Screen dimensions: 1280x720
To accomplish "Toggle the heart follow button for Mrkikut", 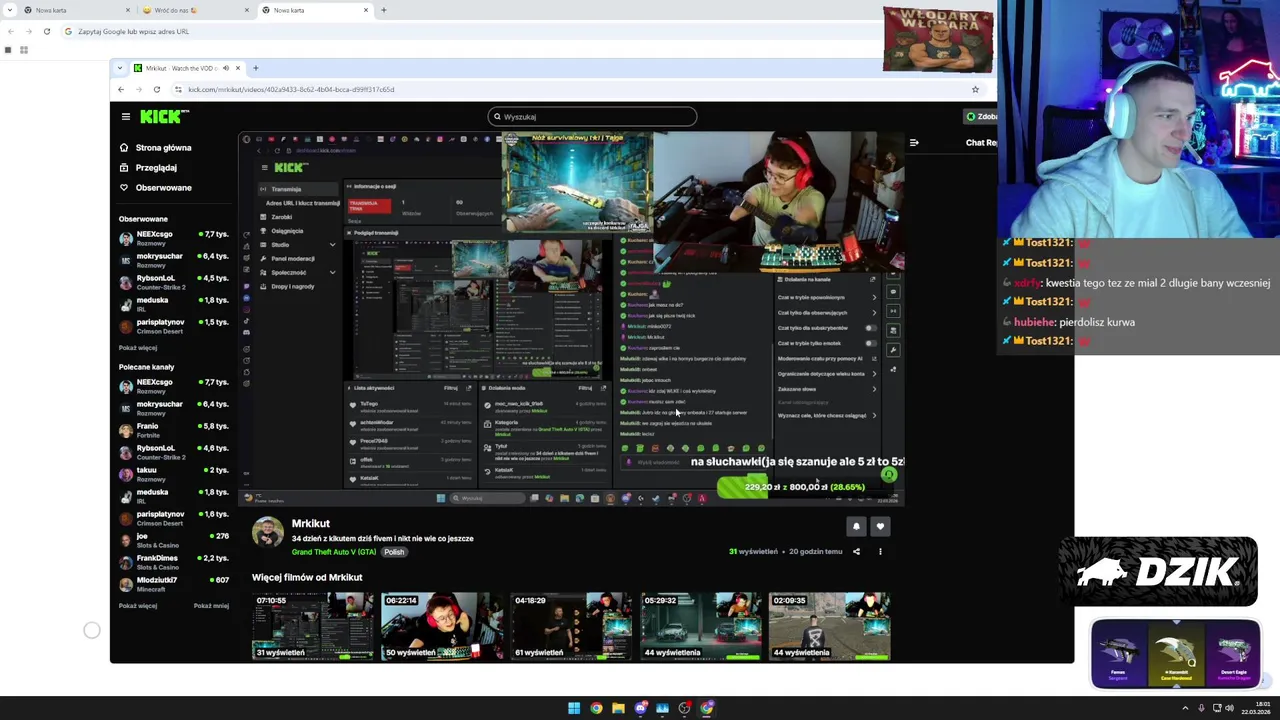I will pos(880,526).
